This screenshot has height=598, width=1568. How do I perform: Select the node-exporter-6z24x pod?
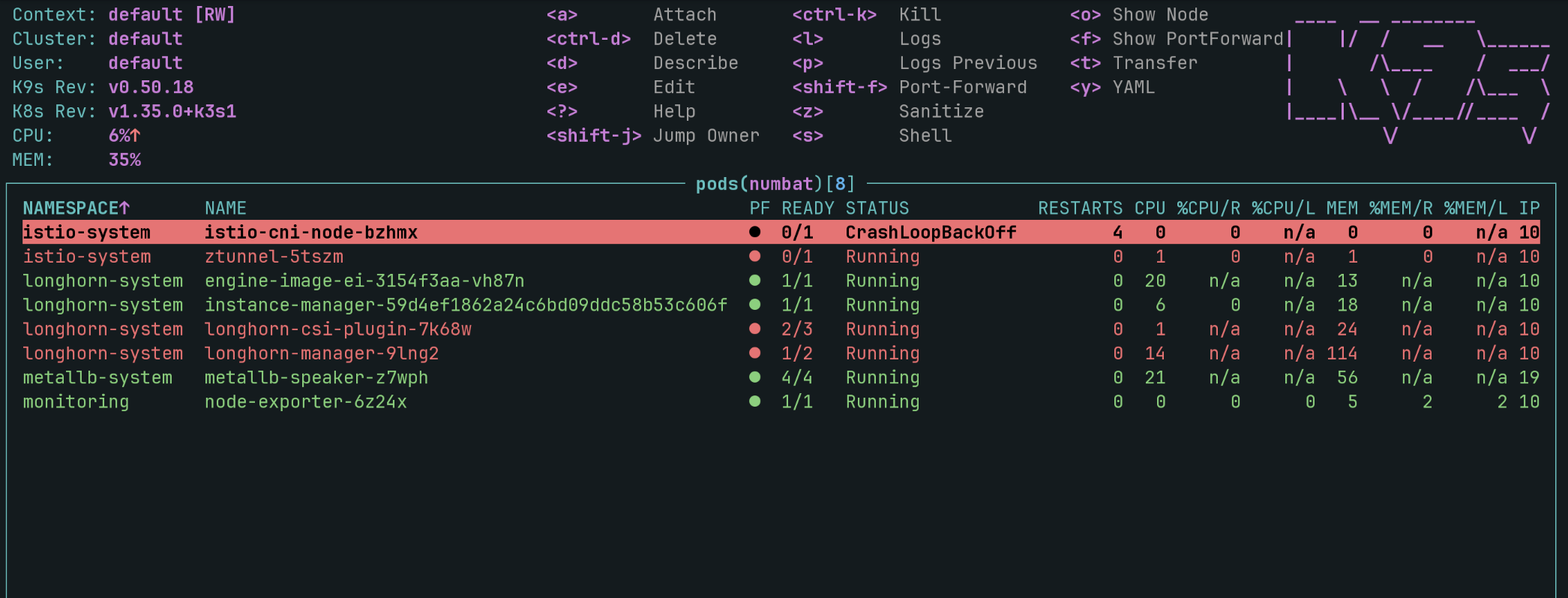tap(306, 401)
